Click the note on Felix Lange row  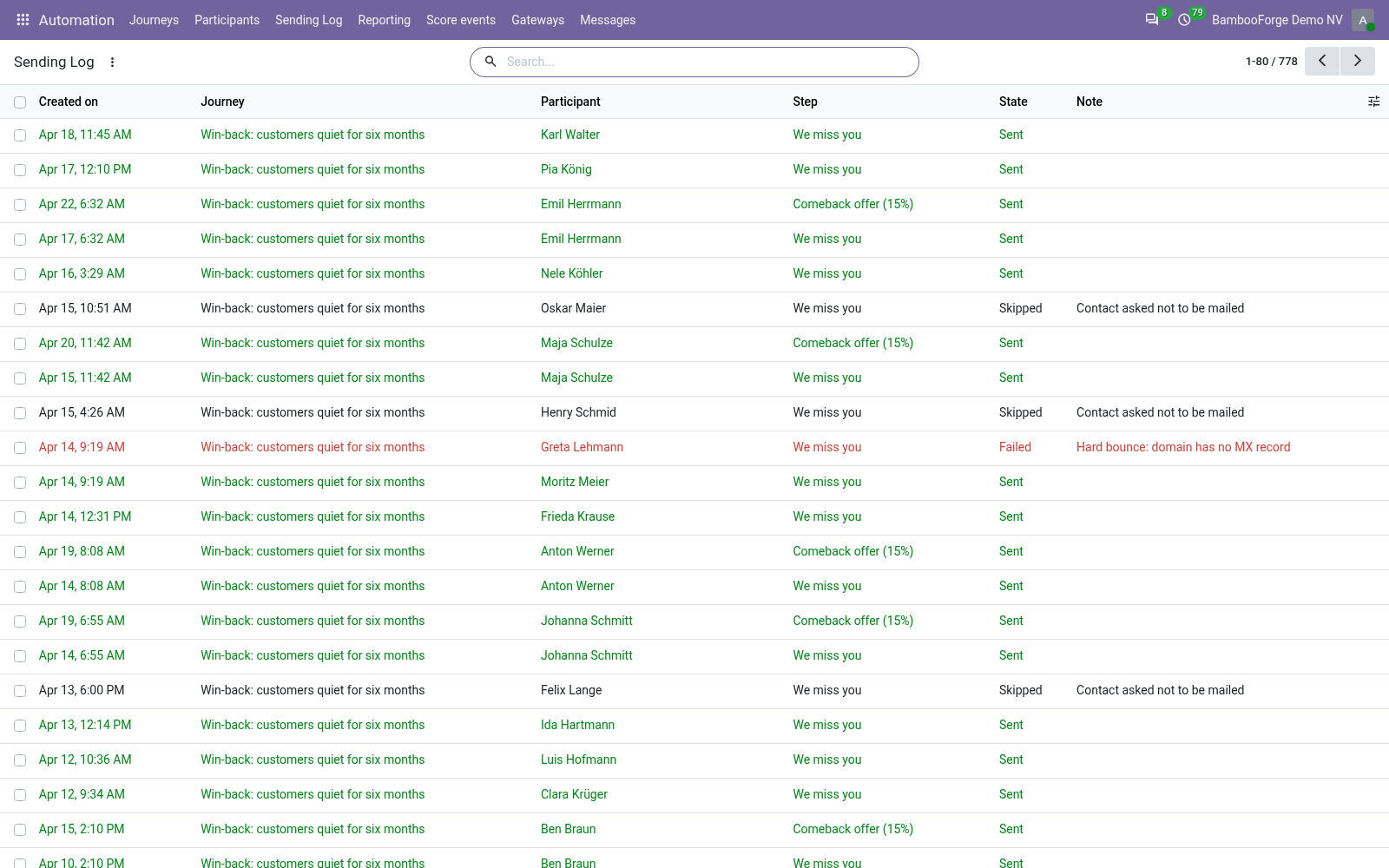(1160, 690)
